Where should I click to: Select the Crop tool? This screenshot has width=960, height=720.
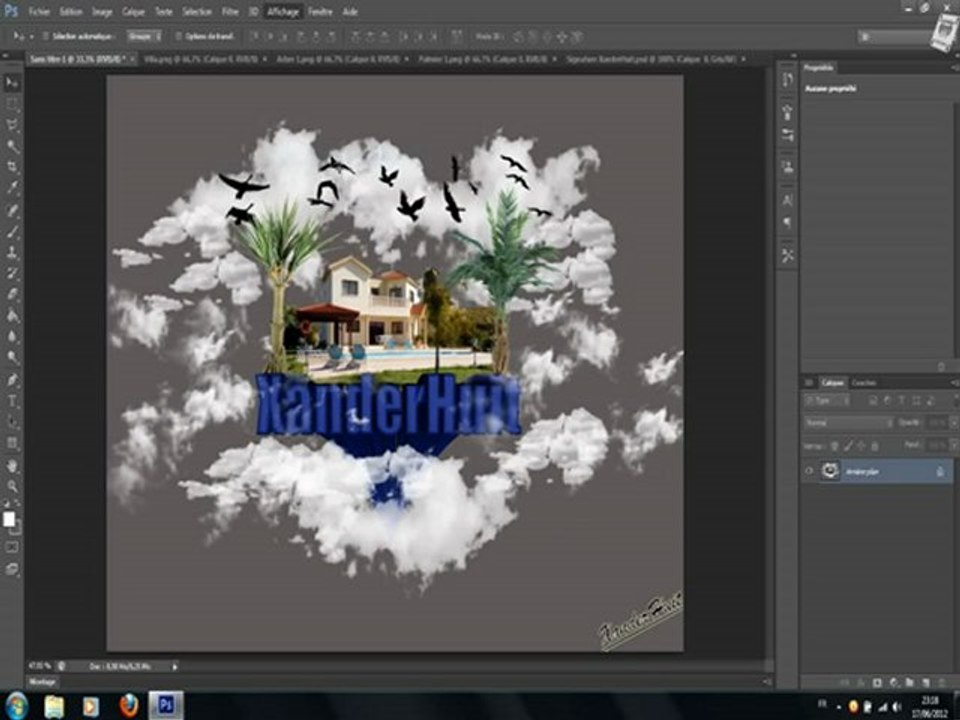click(x=12, y=167)
